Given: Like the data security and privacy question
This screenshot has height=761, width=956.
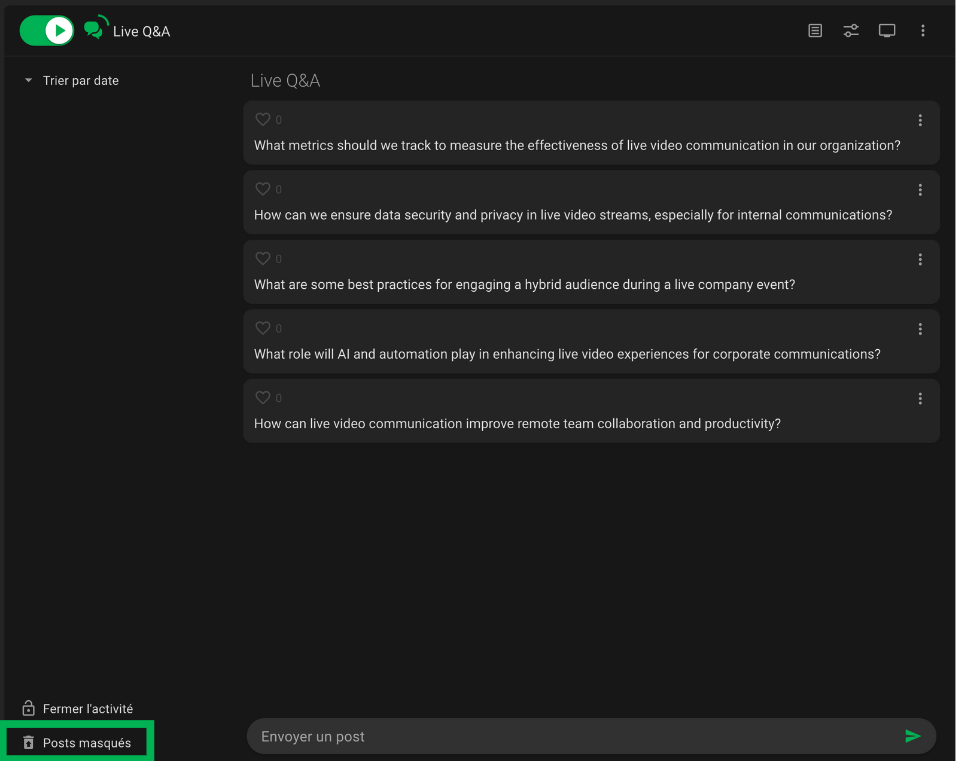Looking at the screenshot, I should pyautogui.click(x=263, y=189).
